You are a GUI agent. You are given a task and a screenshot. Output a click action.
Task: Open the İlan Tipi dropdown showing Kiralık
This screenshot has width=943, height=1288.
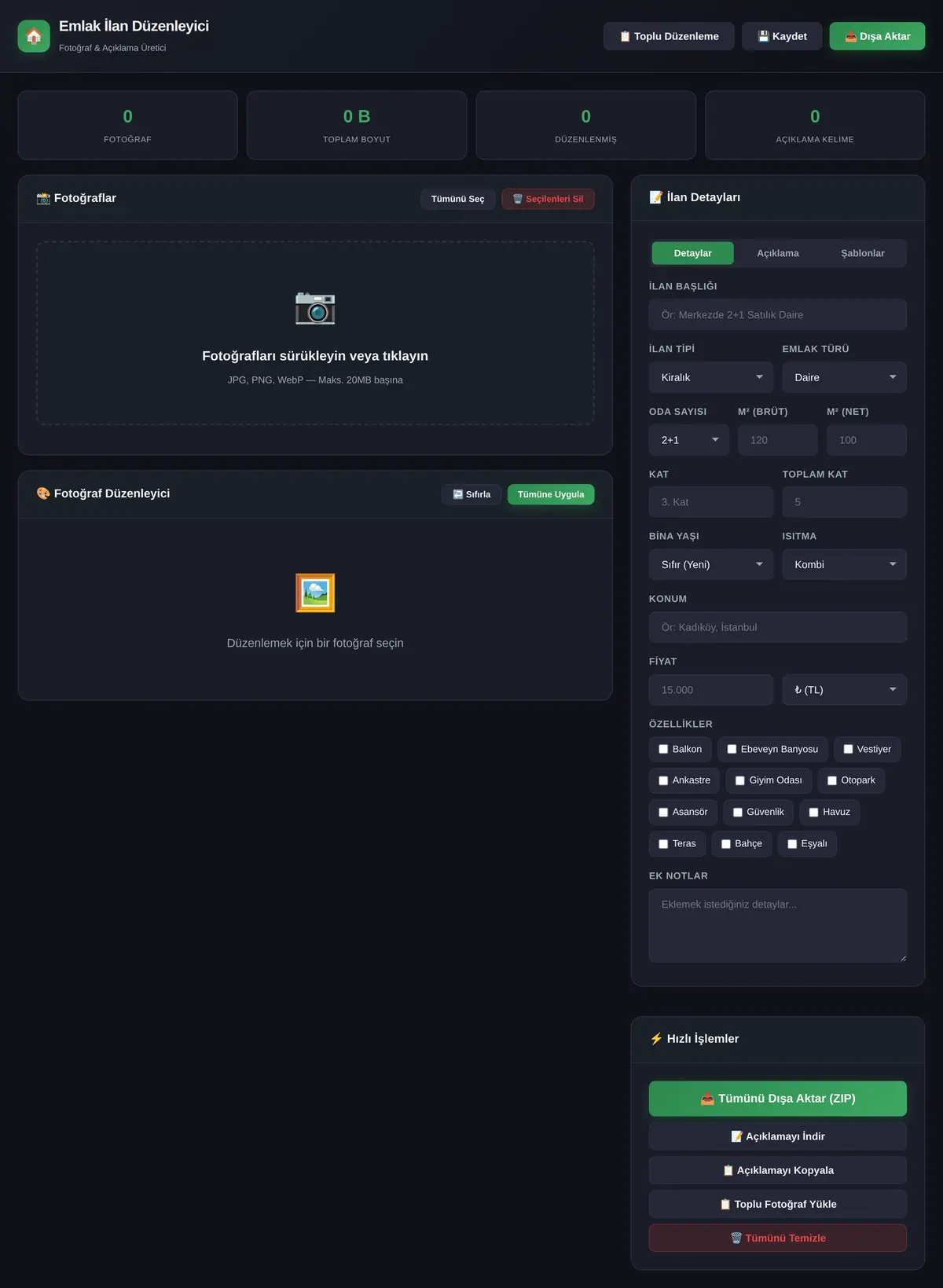(x=711, y=377)
